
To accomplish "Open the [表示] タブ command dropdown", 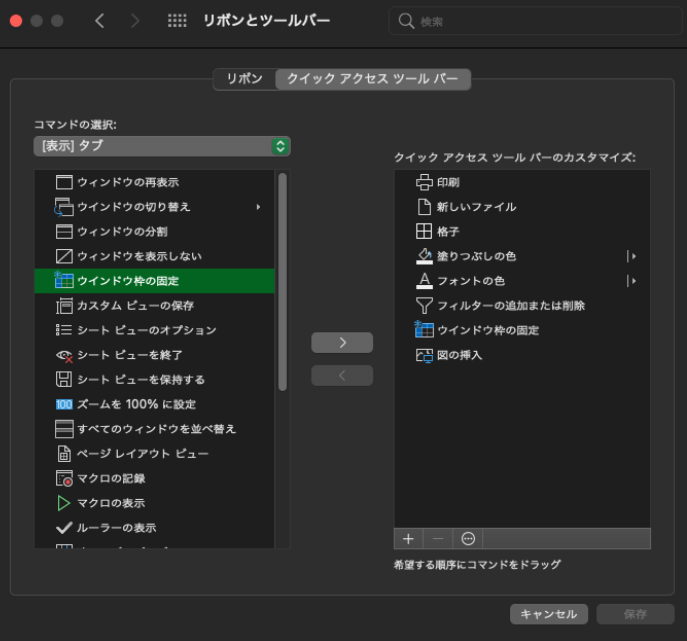I will pos(161,146).
